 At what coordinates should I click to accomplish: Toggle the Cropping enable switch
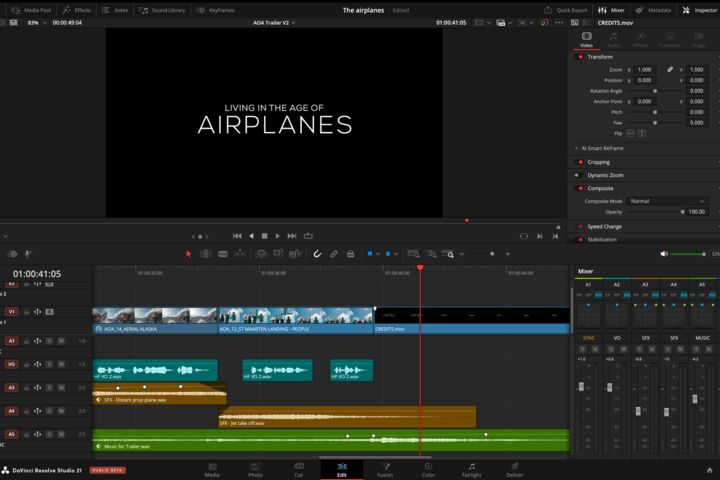pos(579,162)
